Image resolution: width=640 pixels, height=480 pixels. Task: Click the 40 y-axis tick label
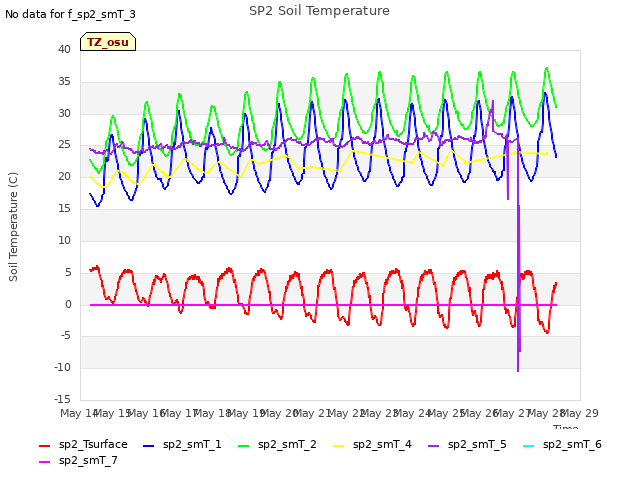point(64,49)
